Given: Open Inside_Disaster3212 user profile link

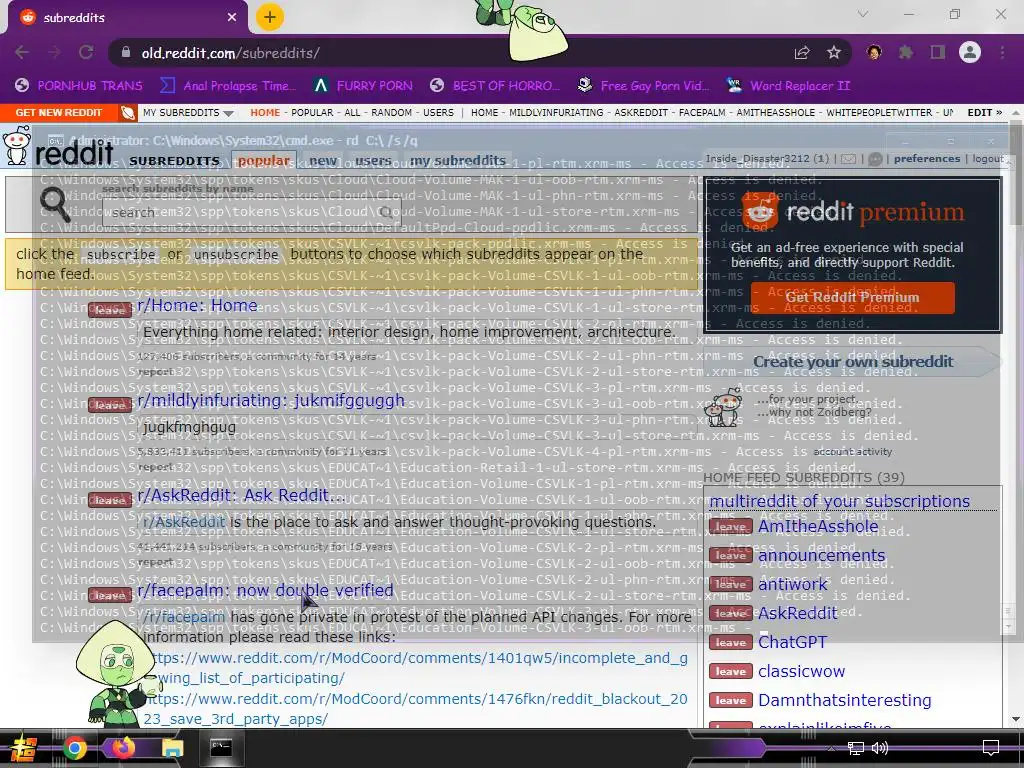Looking at the screenshot, I should (757, 159).
